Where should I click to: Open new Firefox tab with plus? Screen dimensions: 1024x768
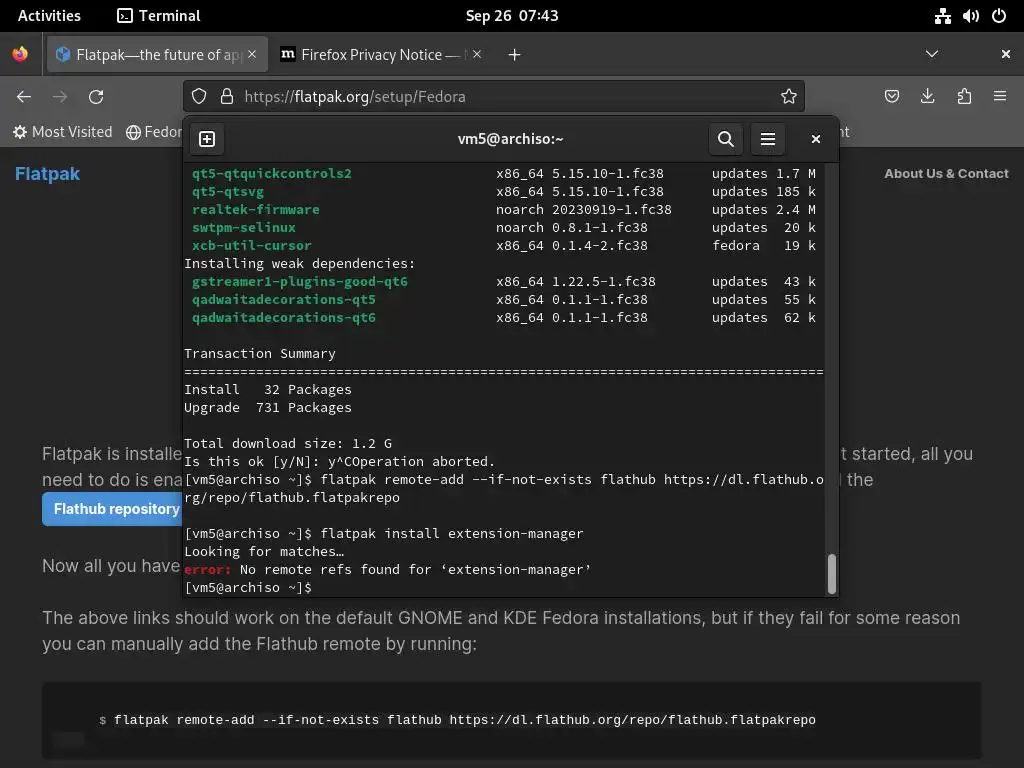pyautogui.click(x=515, y=55)
